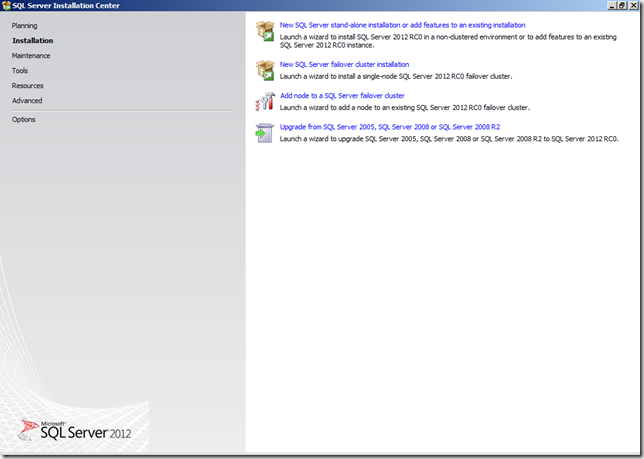Start New SQL Server failover cluster installation
The height and width of the screenshot is (459, 644).
click(x=344, y=64)
